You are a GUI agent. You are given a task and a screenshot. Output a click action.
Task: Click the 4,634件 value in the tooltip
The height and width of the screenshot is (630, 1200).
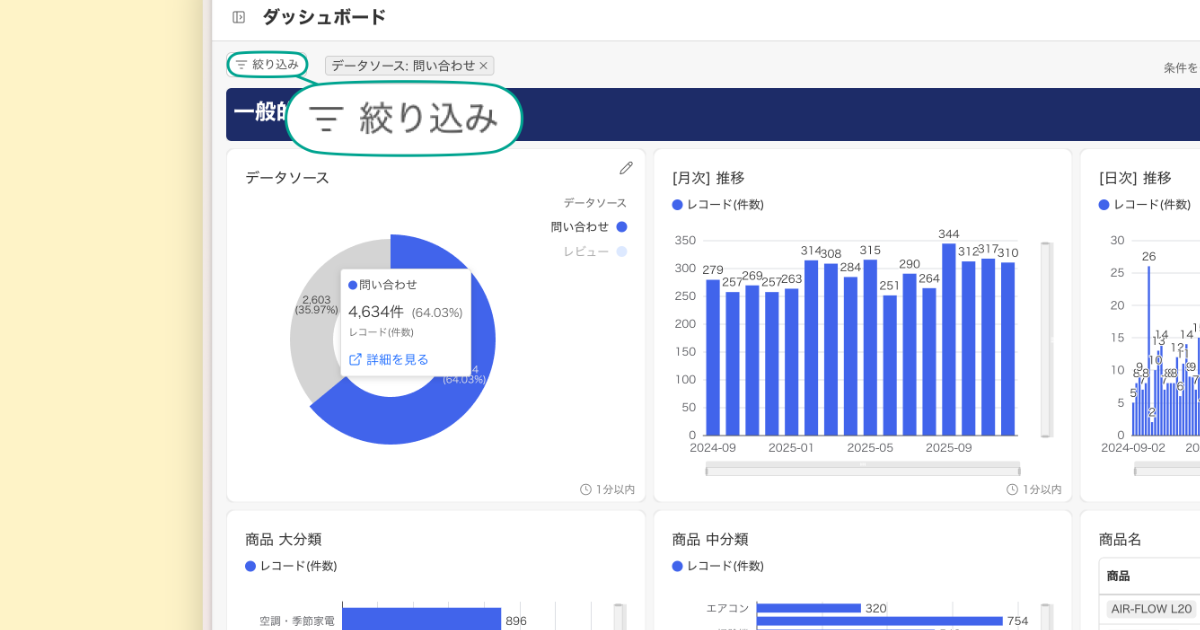point(376,312)
